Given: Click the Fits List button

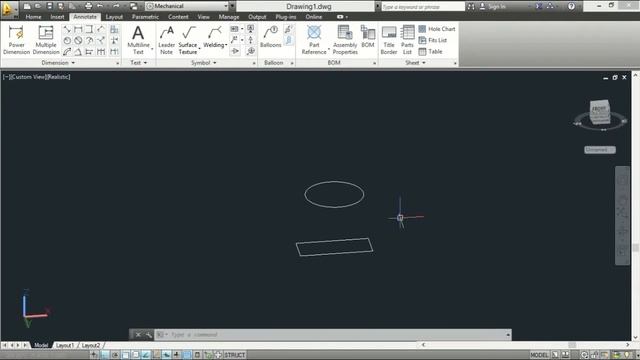Looking at the screenshot, I should pyautogui.click(x=433, y=40).
